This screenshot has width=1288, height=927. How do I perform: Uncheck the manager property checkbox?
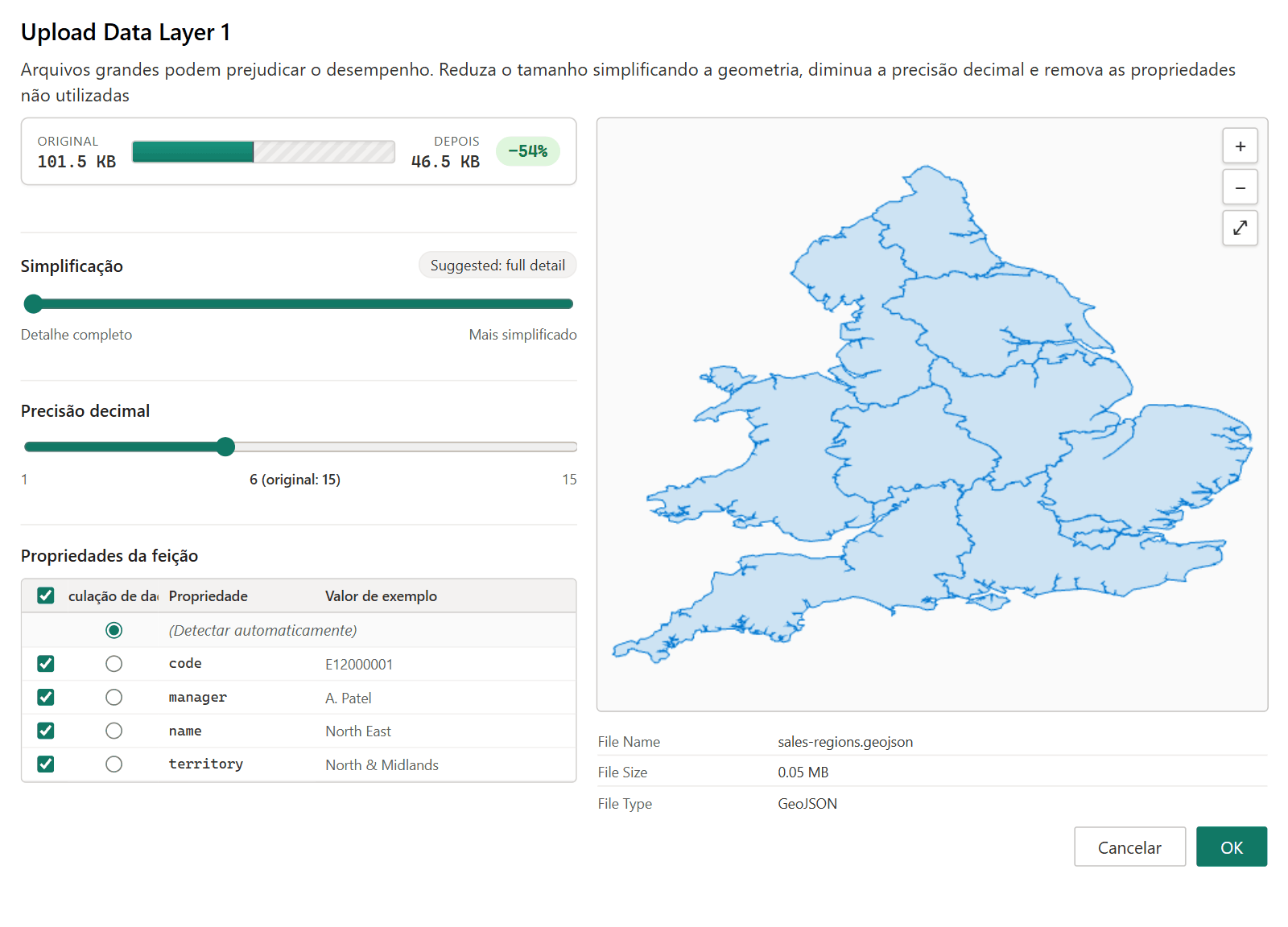(x=46, y=698)
